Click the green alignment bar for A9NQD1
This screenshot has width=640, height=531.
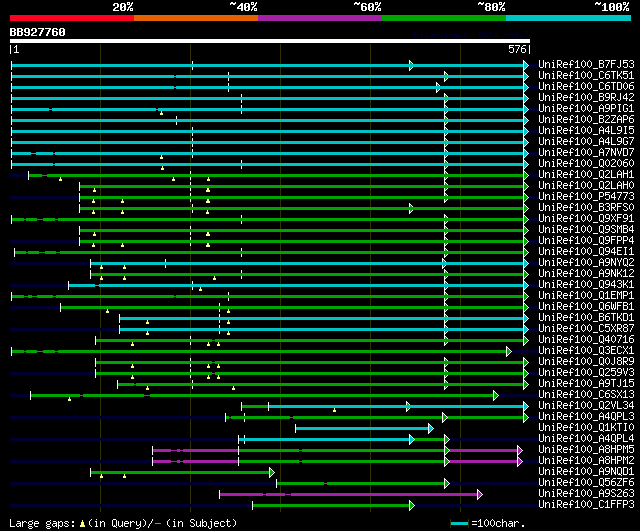[x=180, y=473]
